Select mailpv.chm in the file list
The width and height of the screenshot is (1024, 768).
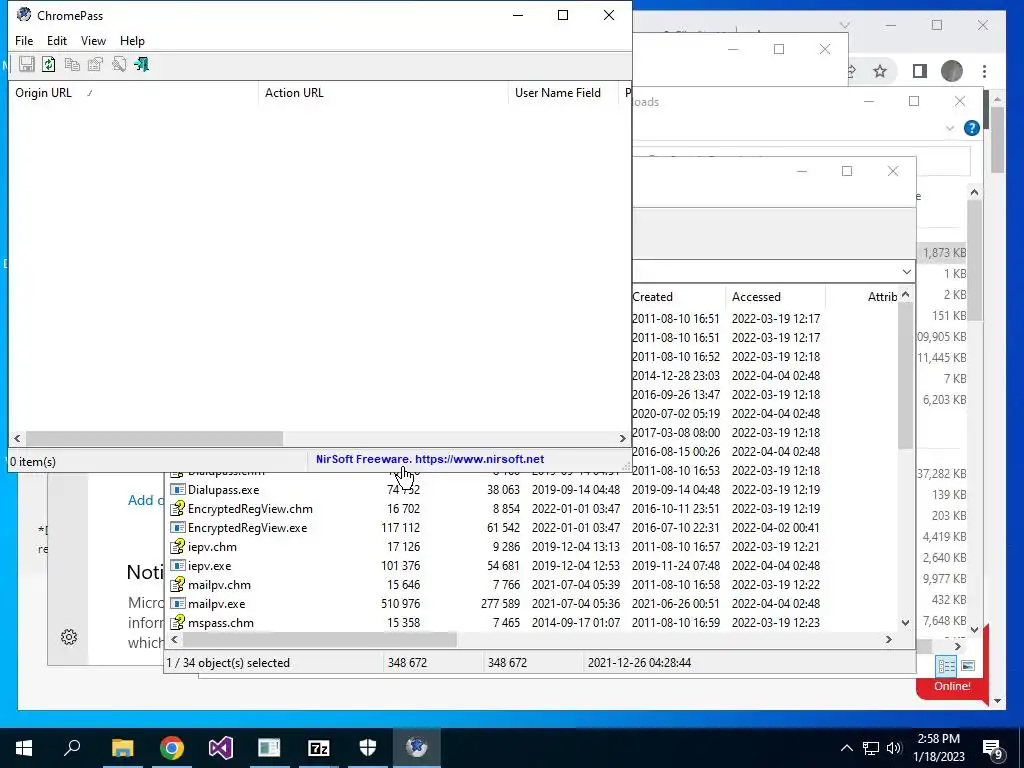tap(219, 584)
